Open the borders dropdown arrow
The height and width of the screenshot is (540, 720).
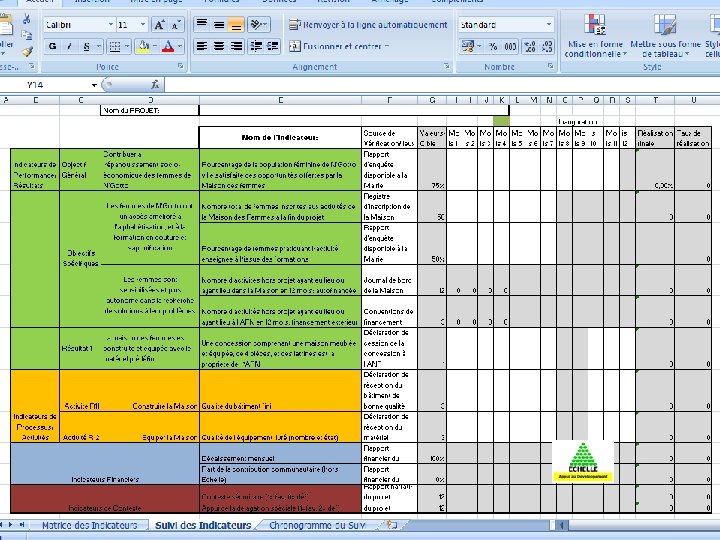(127, 46)
